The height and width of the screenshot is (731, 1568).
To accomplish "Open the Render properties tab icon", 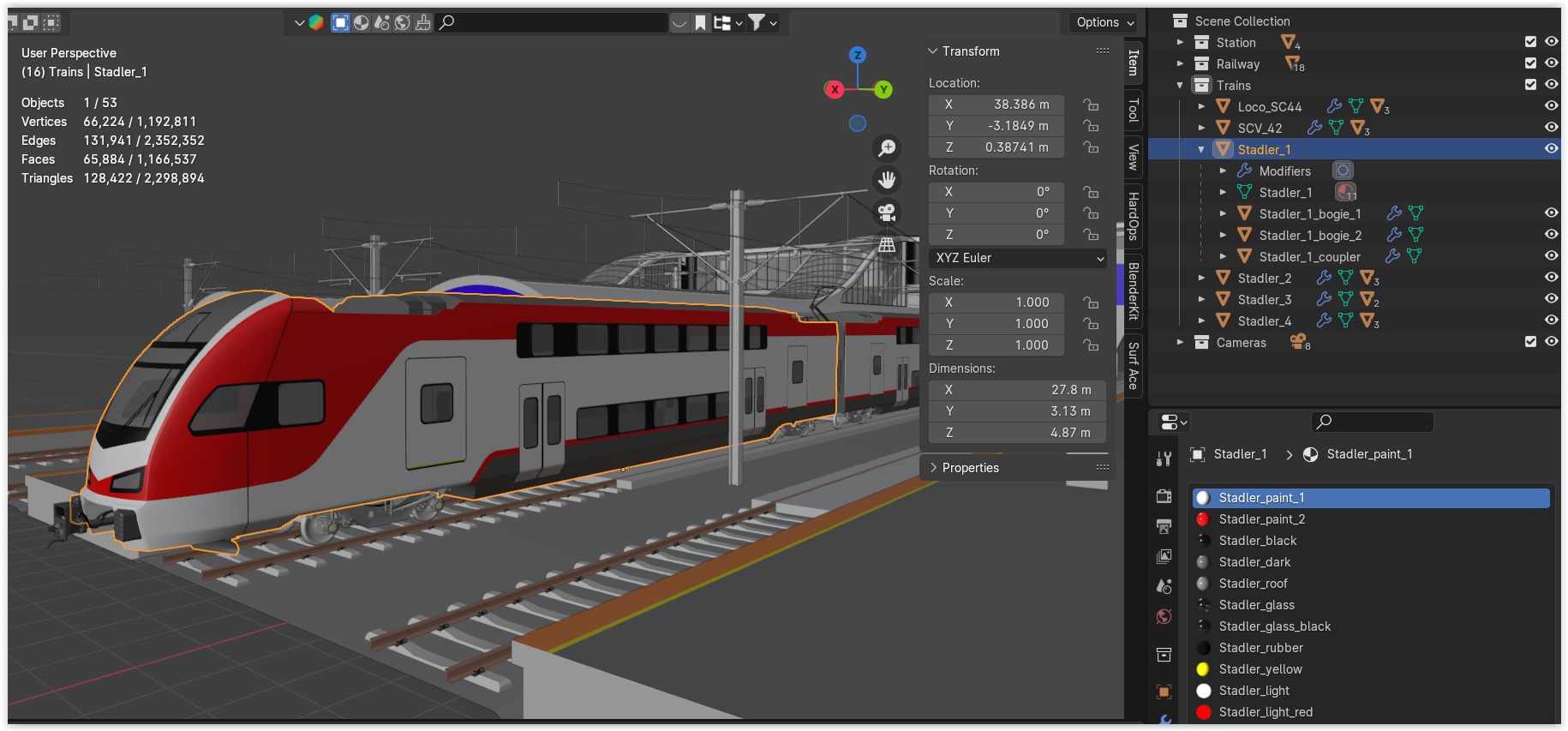I will 1164,495.
